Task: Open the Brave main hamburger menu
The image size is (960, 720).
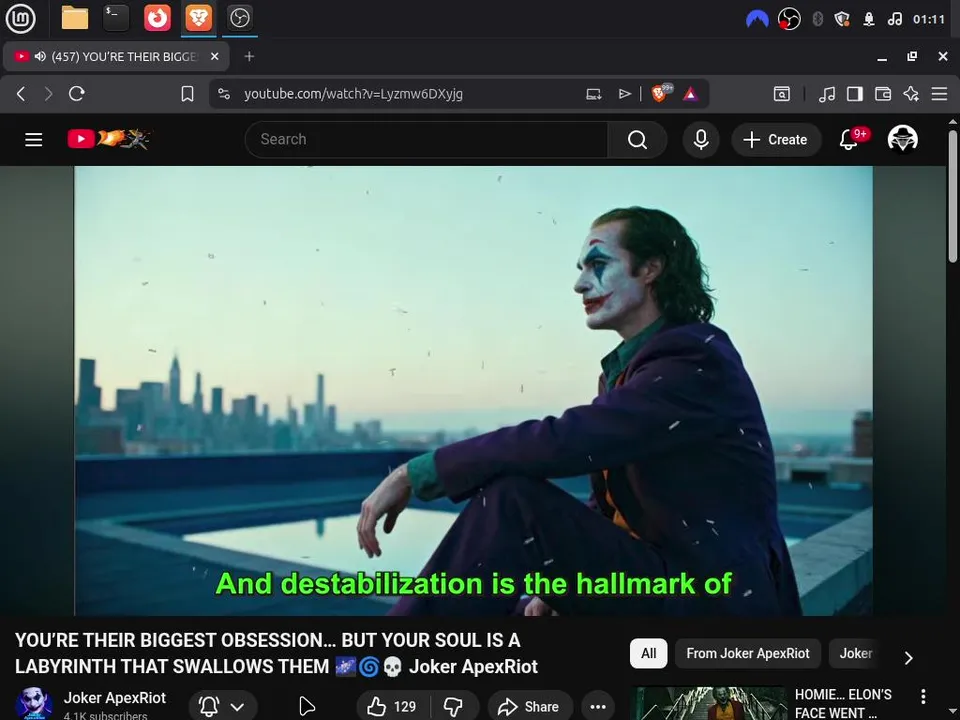Action: point(939,94)
